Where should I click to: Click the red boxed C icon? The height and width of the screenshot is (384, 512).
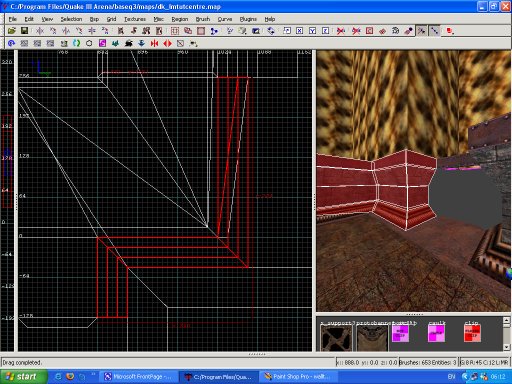[369, 31]
